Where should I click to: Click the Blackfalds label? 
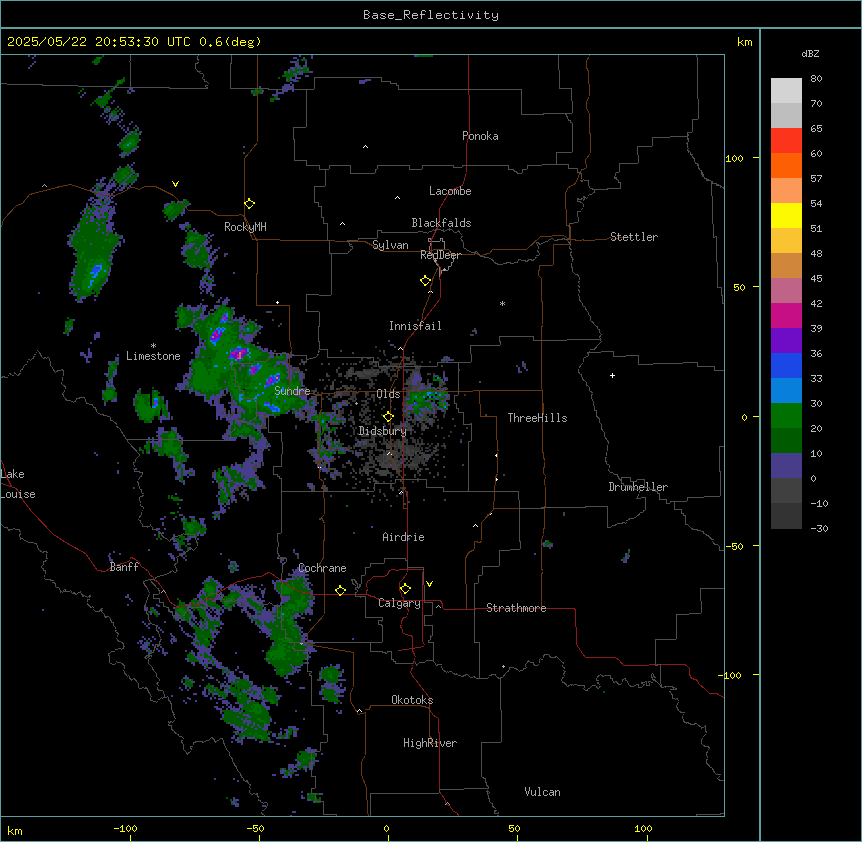(441, 223)
